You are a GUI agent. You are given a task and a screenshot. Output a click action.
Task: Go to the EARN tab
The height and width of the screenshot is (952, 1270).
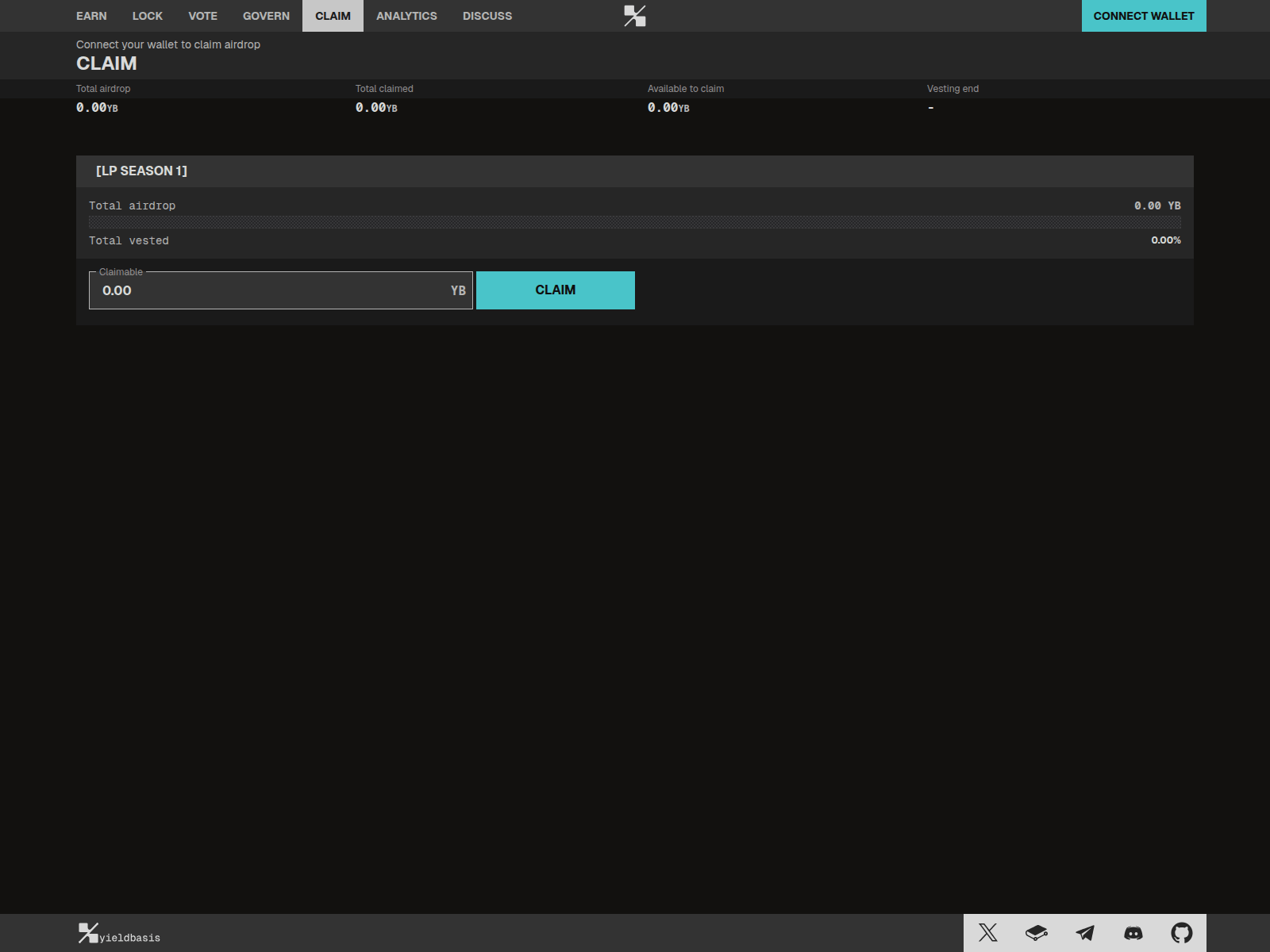click(x=91, y=16)
